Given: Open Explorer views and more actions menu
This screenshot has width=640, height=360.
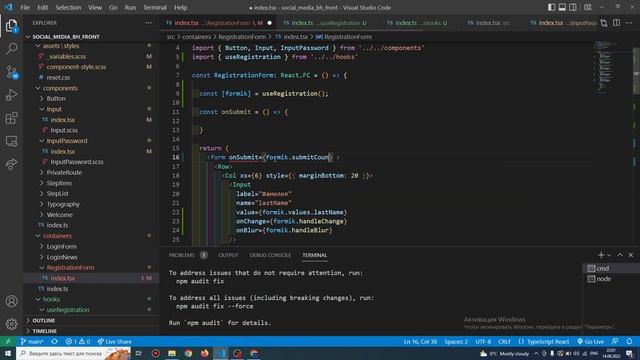Looking at the screenshot, I should point(148,23).
